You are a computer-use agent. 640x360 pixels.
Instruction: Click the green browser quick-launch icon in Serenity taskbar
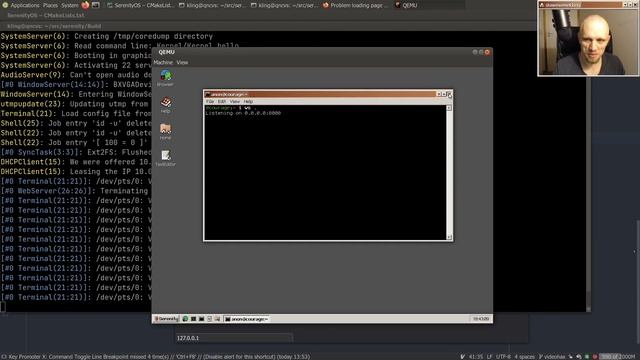click(185, 319)
